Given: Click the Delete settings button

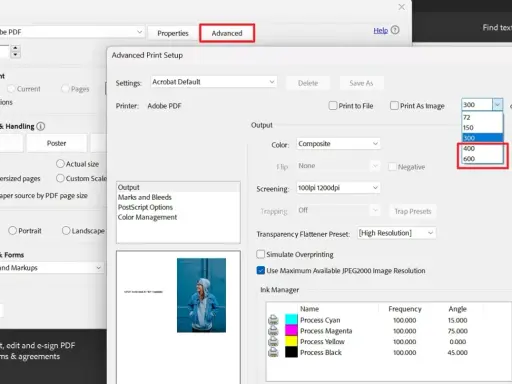Looking at the screenshot, I should tap(308, 83).
